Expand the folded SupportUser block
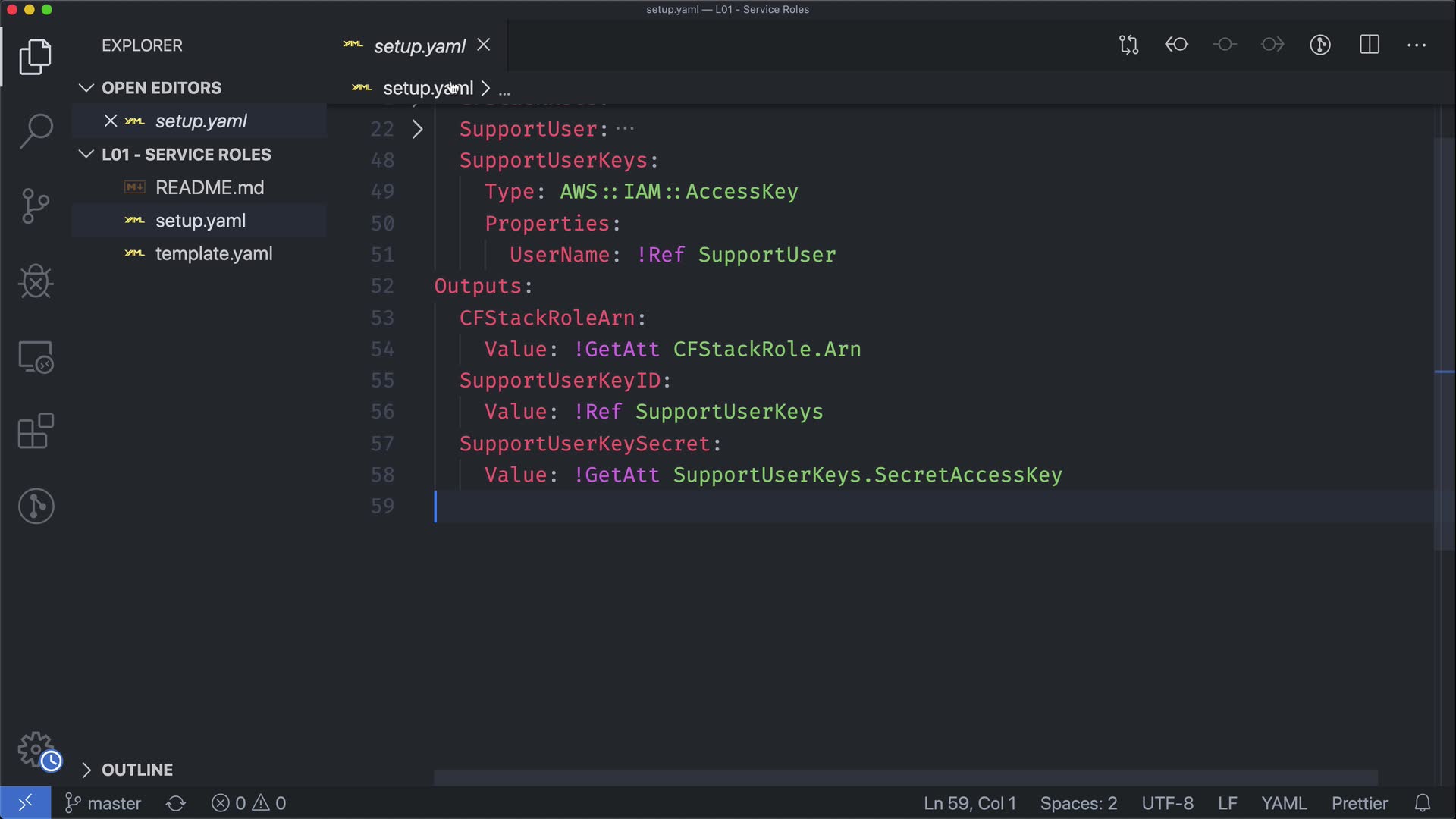The image size is (1456, 819). click(417, 130)
